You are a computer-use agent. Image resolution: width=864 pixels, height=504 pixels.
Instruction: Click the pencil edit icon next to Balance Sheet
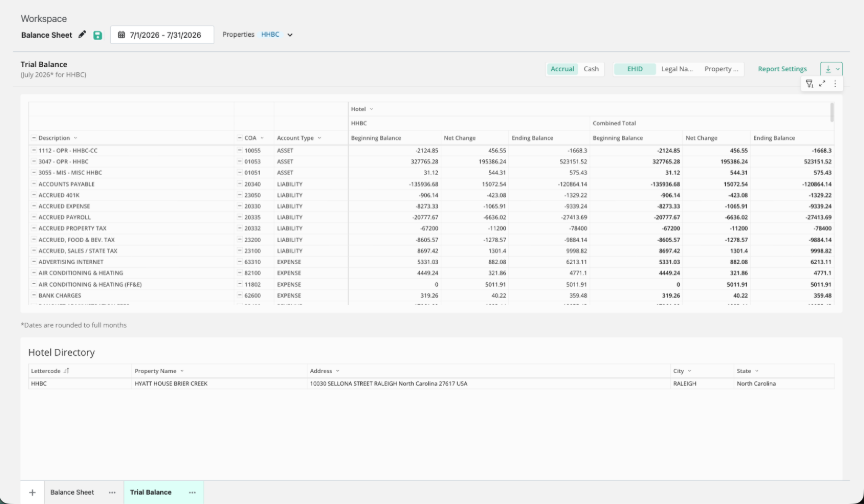pyautogui.click(x=82, y=35)
